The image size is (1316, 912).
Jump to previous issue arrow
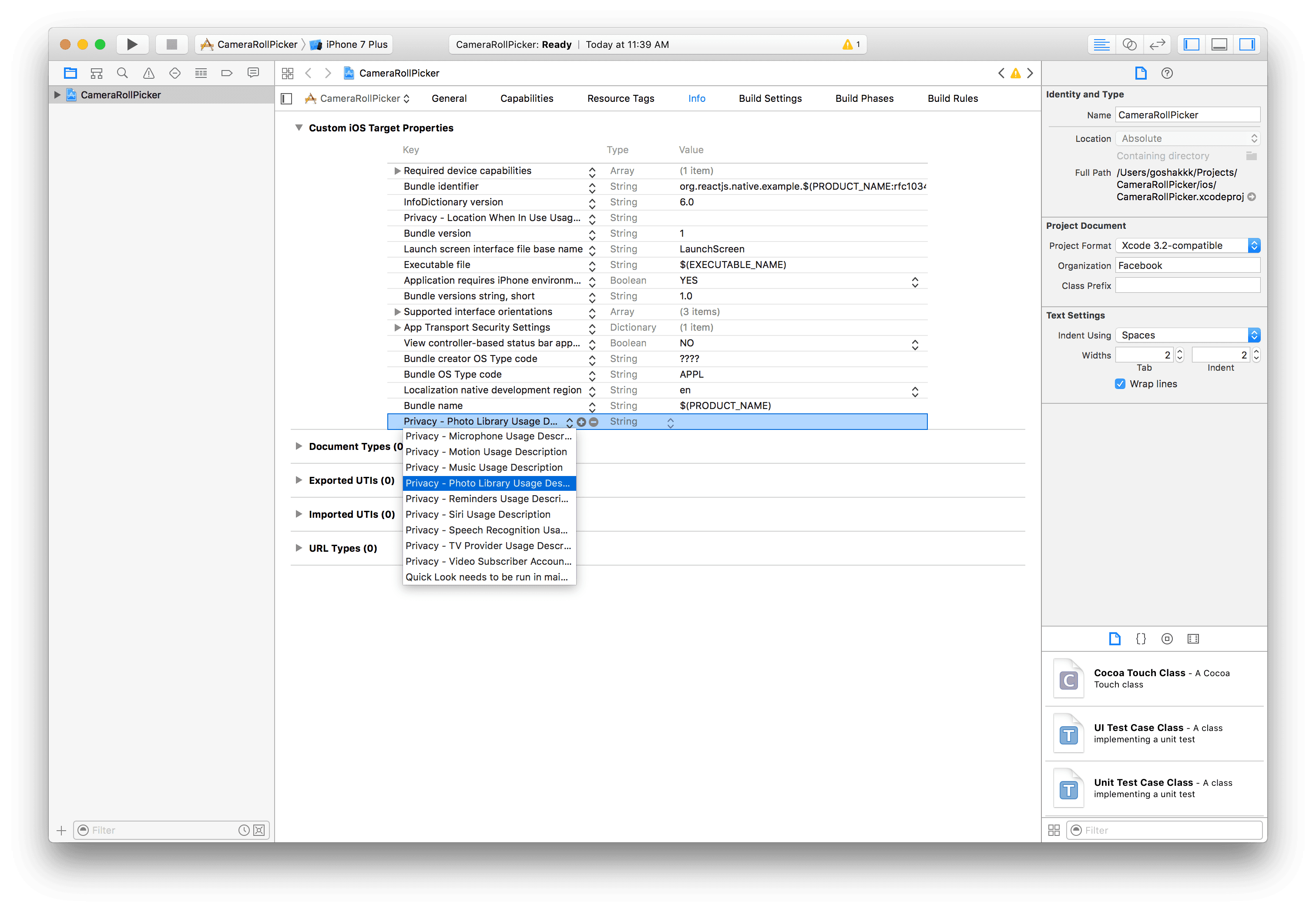coord(1001,73)
